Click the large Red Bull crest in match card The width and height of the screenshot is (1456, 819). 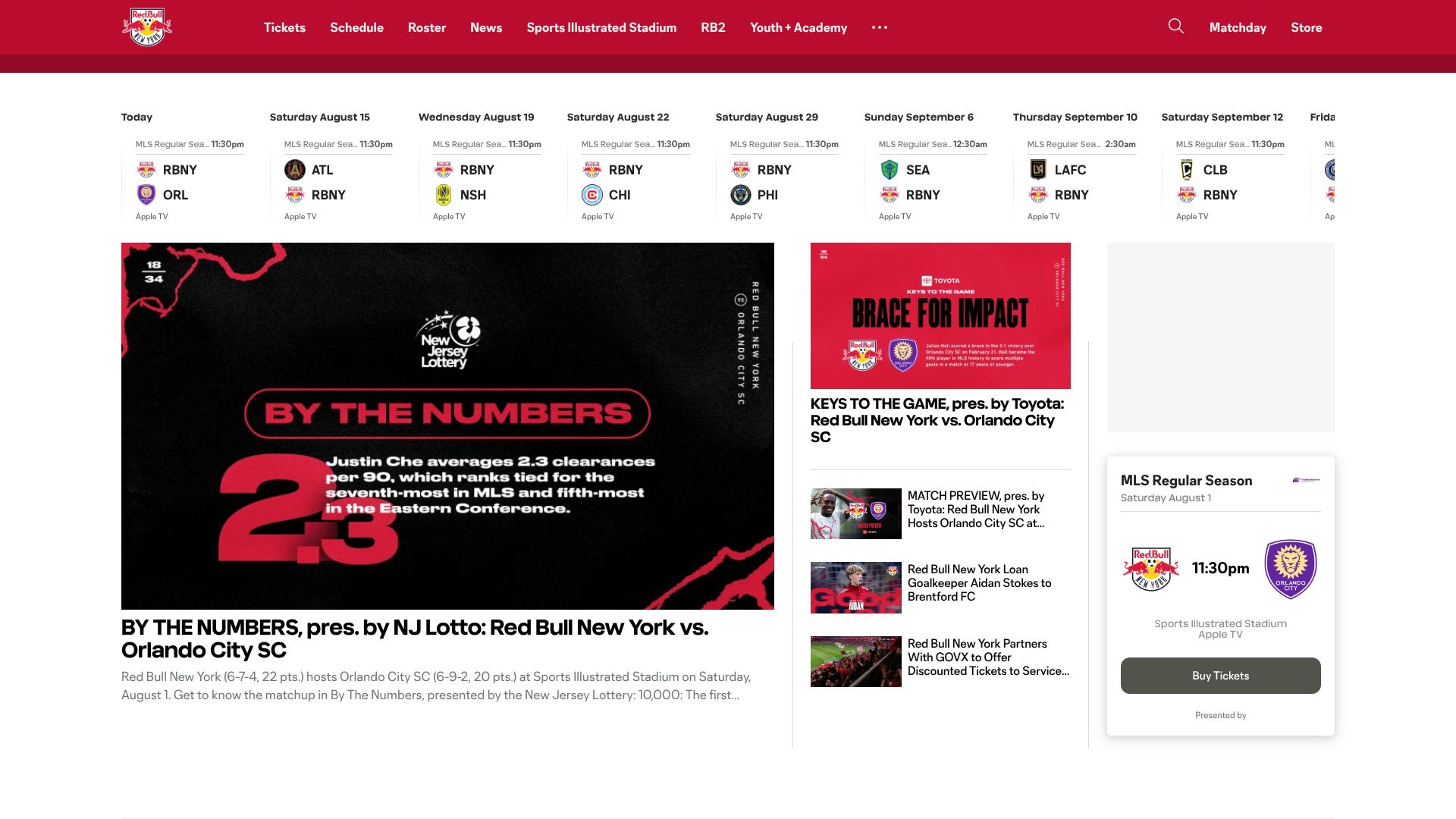click(x=1151, y=569)
